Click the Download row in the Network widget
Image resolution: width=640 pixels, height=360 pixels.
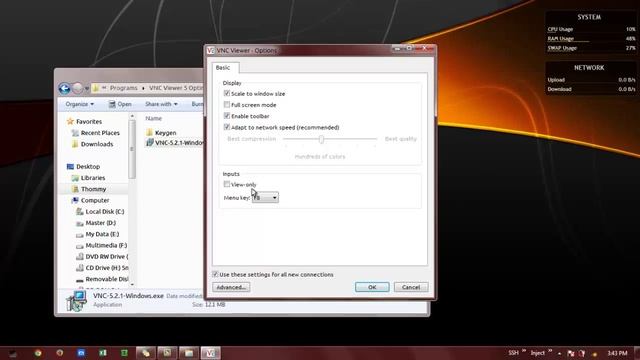(591, 89)
